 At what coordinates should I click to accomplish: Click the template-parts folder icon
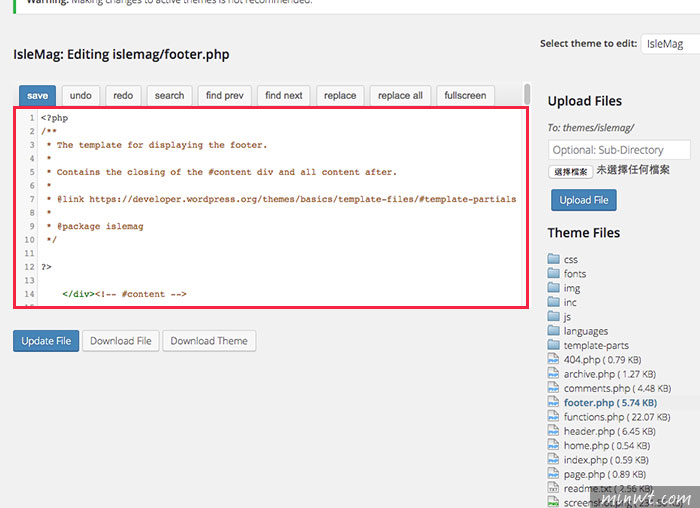pos(554,345)
